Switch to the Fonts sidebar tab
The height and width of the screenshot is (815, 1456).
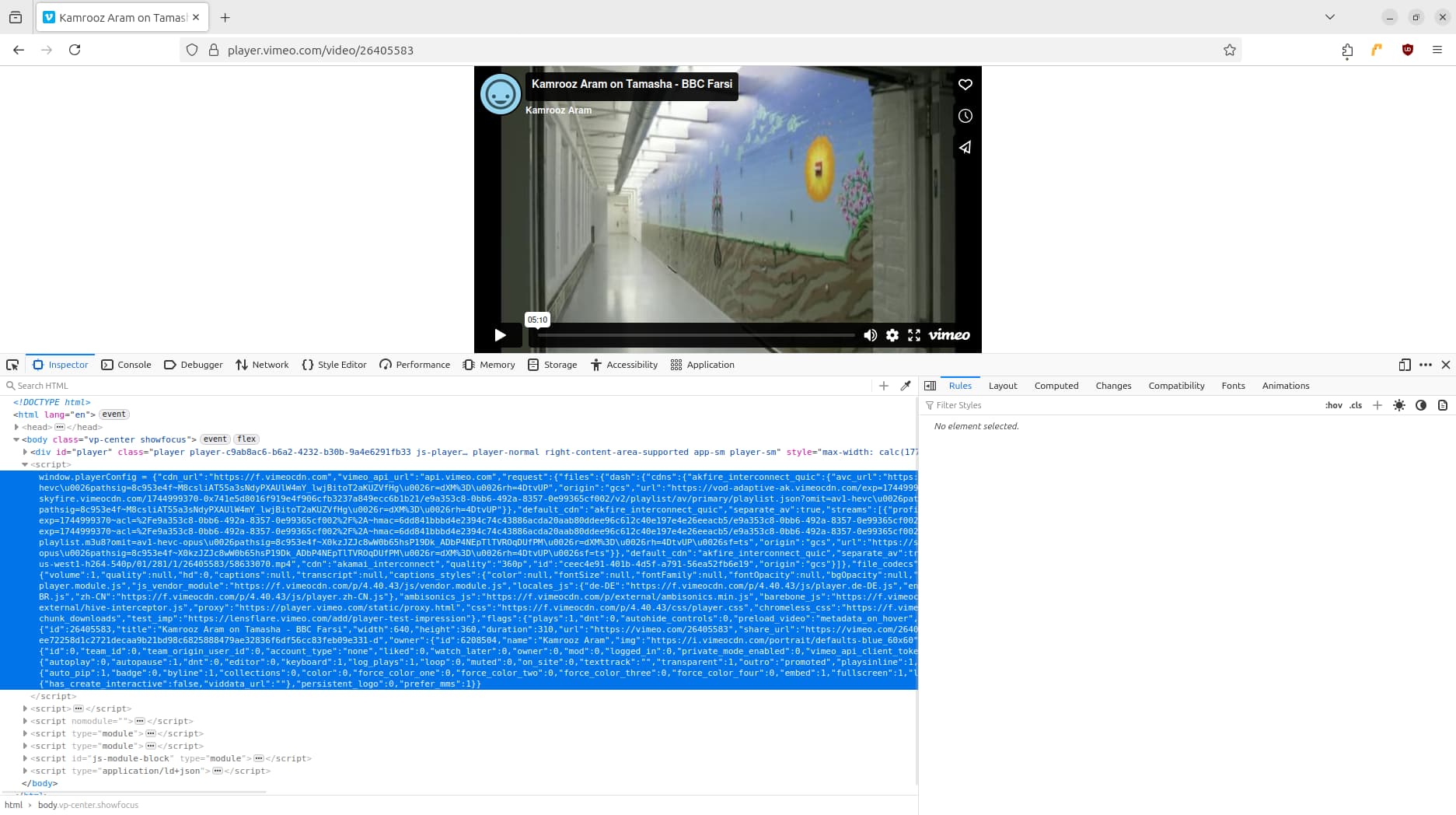point(1233,386)
